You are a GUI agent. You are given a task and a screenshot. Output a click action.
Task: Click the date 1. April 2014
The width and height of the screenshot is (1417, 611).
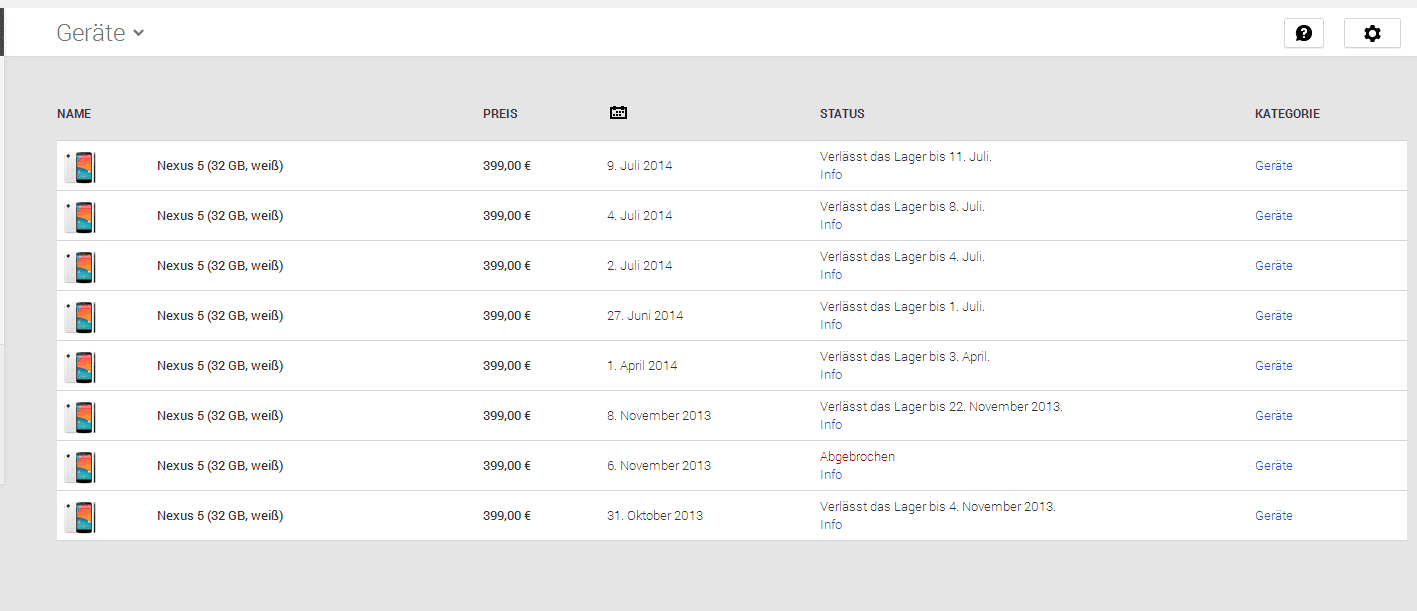pyautogui.click(x=642, y=366)
